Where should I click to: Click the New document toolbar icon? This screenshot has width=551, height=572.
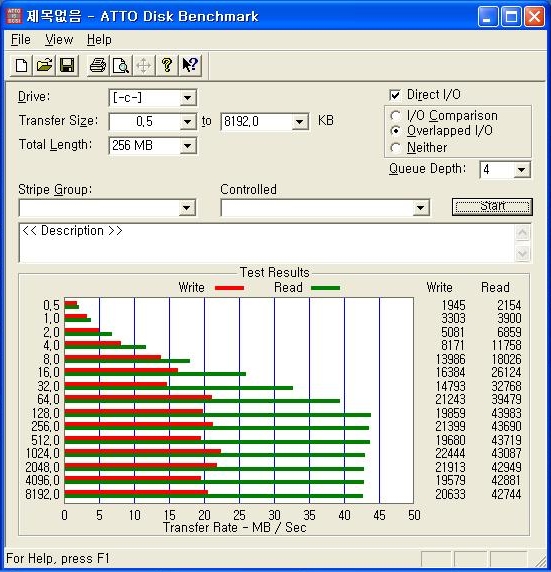pos(21,66)
